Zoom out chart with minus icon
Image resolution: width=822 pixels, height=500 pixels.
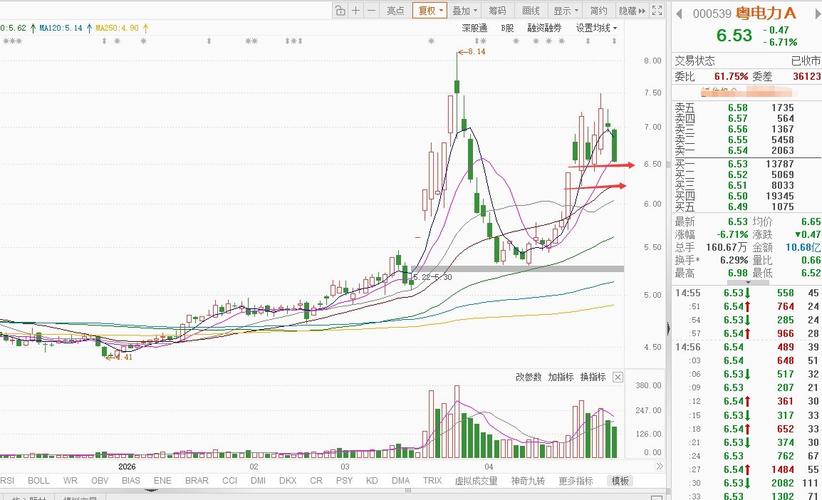371,10
